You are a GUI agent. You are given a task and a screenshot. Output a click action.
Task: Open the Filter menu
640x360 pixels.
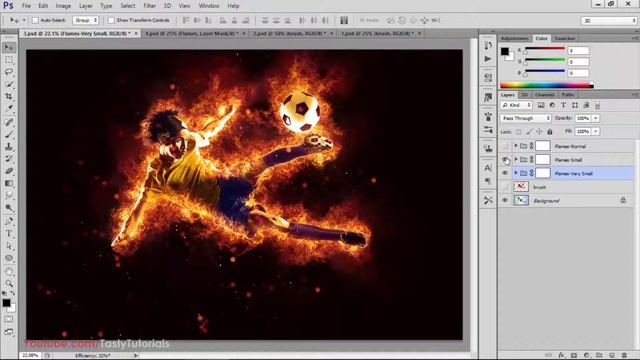[x=149, y=6]
